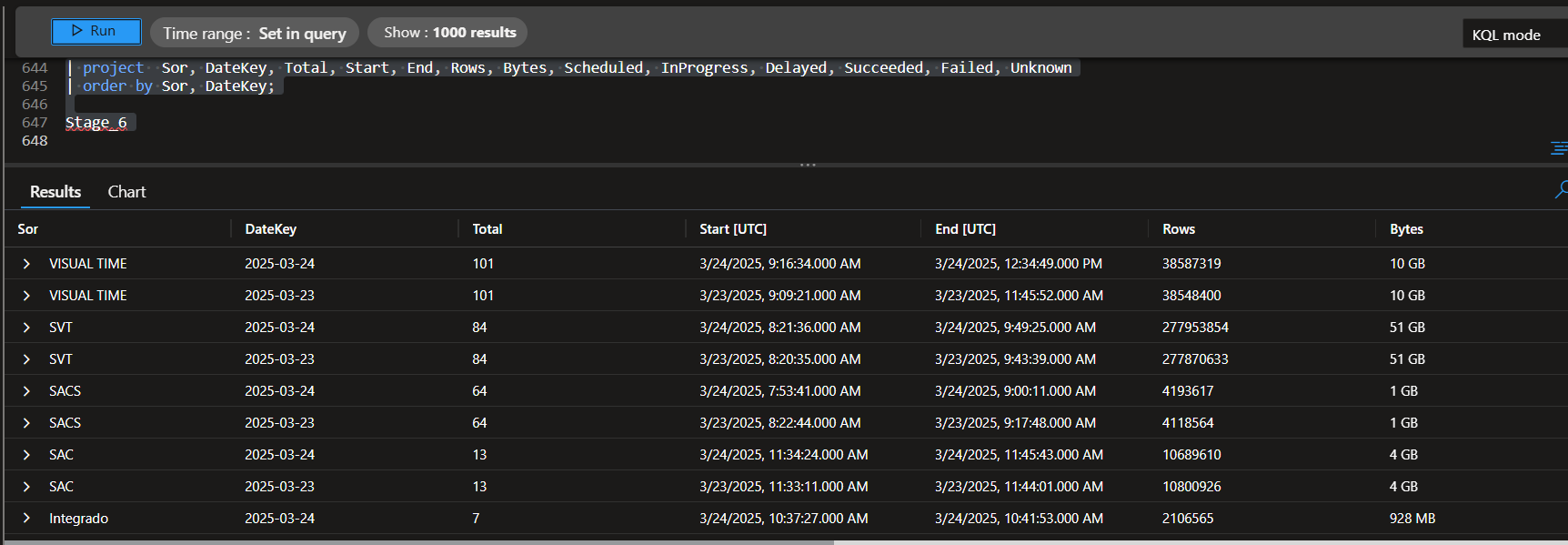Change the Show 1000 results limit
This screenshot has height=545, width=1568.
pos(447,33)
